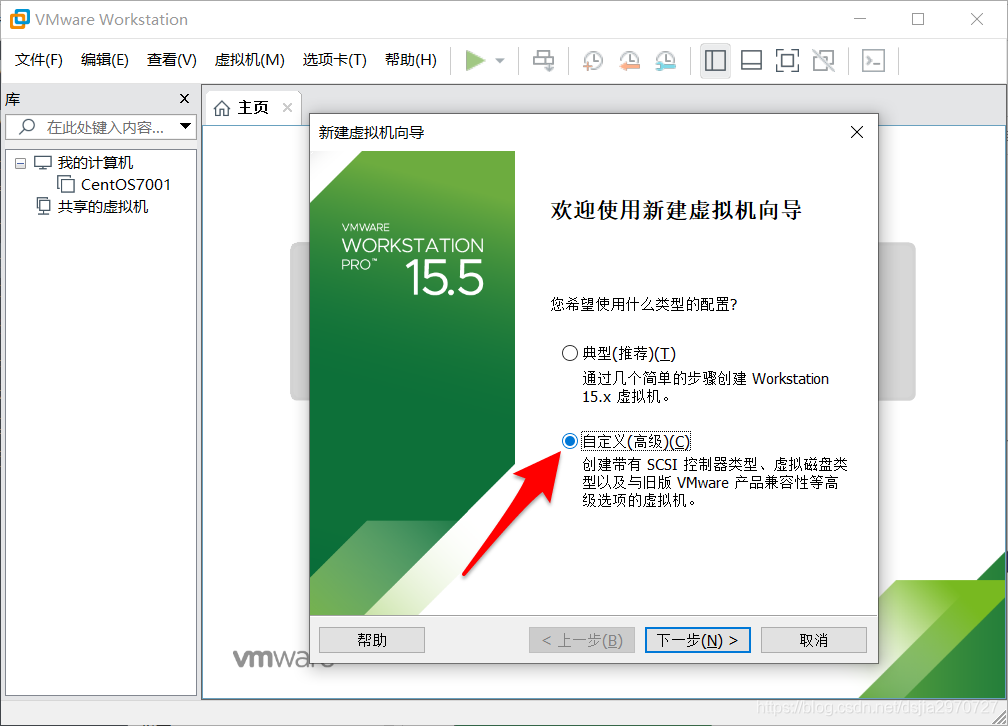Open the 查看(V) menu
Viewport: 1008px width, 726px height.
pyautogui.click(x=172, y=60)
